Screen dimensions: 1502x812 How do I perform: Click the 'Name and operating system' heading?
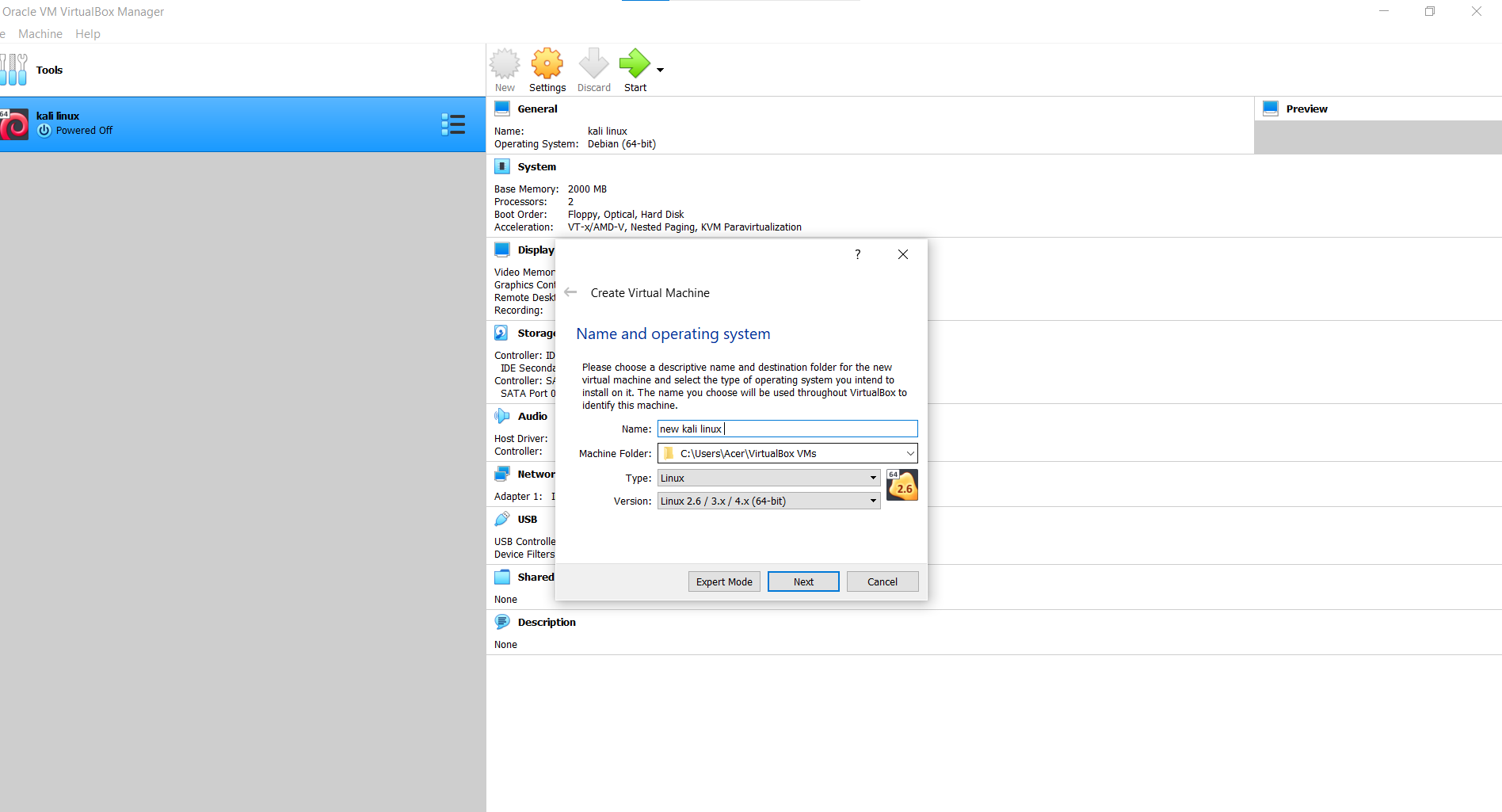pyautogui.click(x=673, y=334)
